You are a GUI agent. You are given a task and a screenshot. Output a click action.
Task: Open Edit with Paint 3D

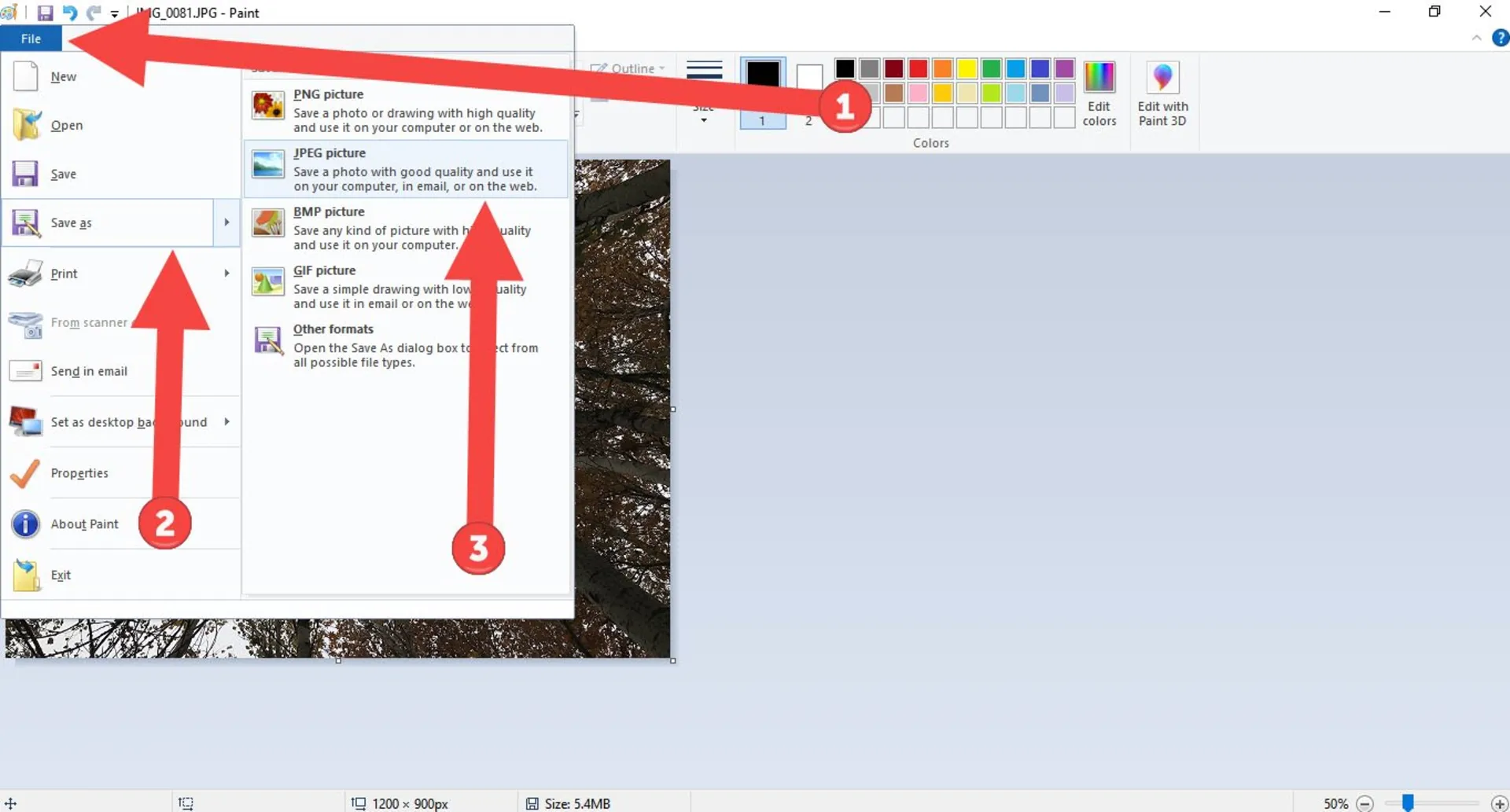pyautogui.click(x=1162, y=94)
